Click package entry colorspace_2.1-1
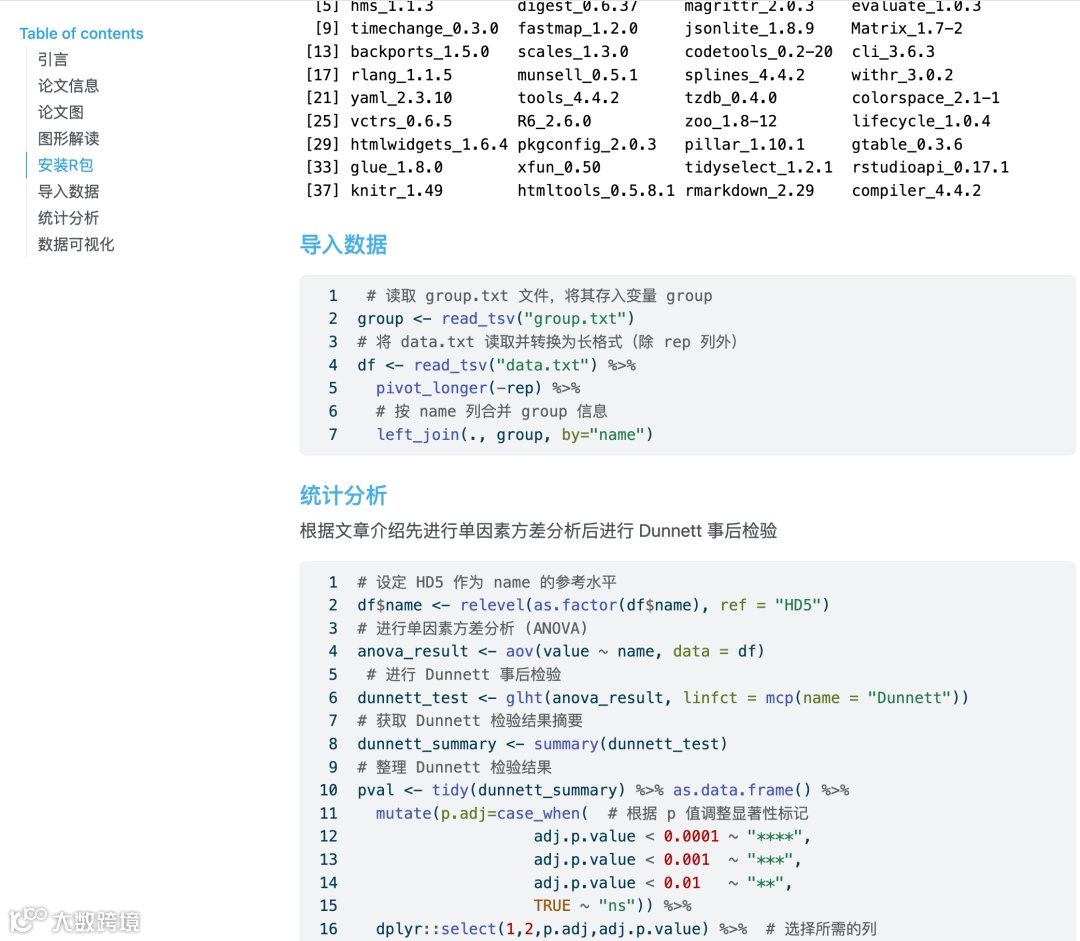The width and height of the screenshot is (1080, 941). (x=925, y=98)
